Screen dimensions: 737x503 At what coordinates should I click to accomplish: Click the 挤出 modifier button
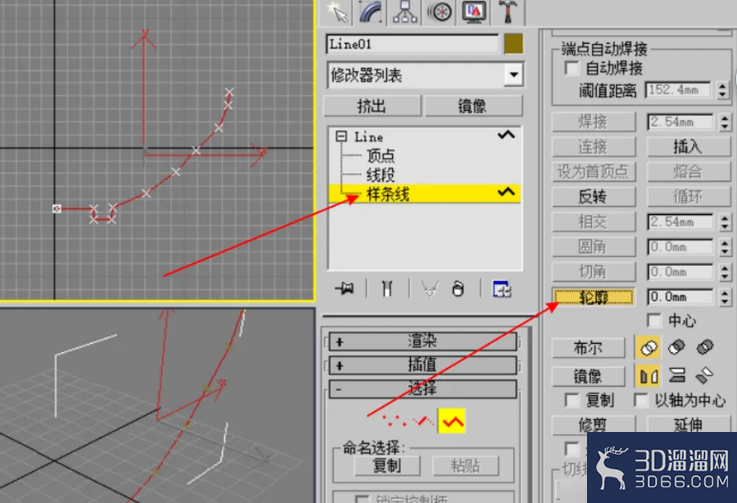372,106
